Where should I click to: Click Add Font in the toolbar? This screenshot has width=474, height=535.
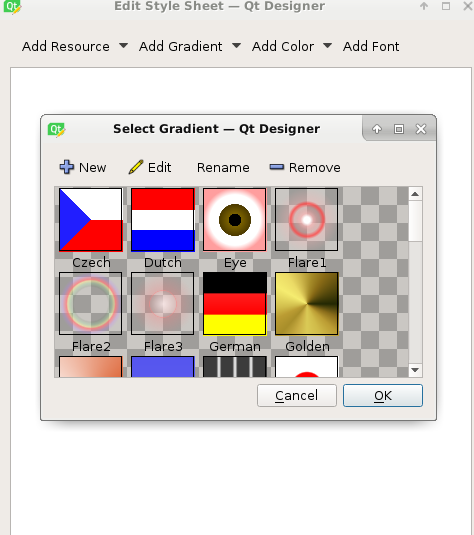click(371, 46)
